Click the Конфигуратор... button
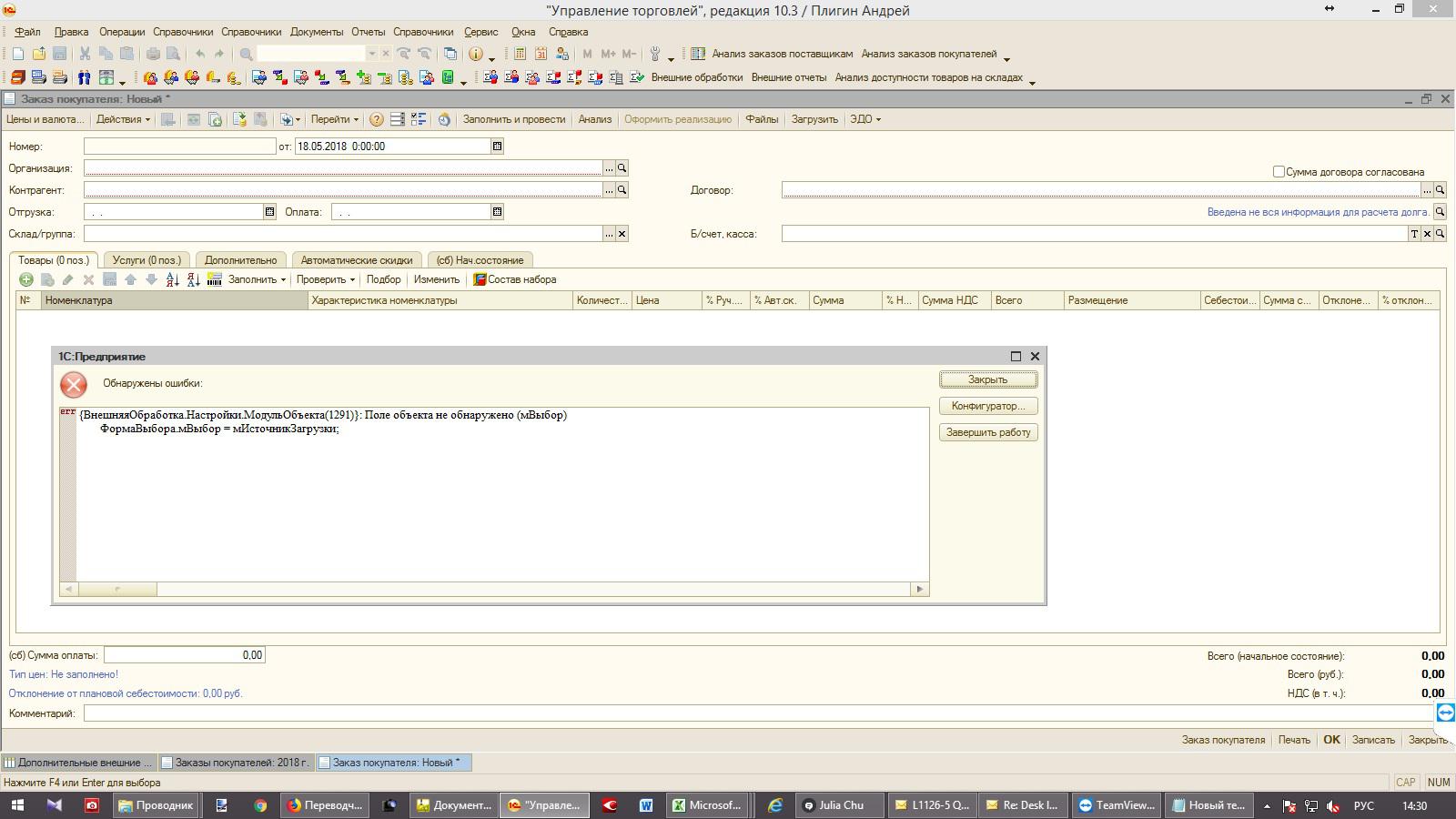The image size is (1456, 819). tap(988, 406)
